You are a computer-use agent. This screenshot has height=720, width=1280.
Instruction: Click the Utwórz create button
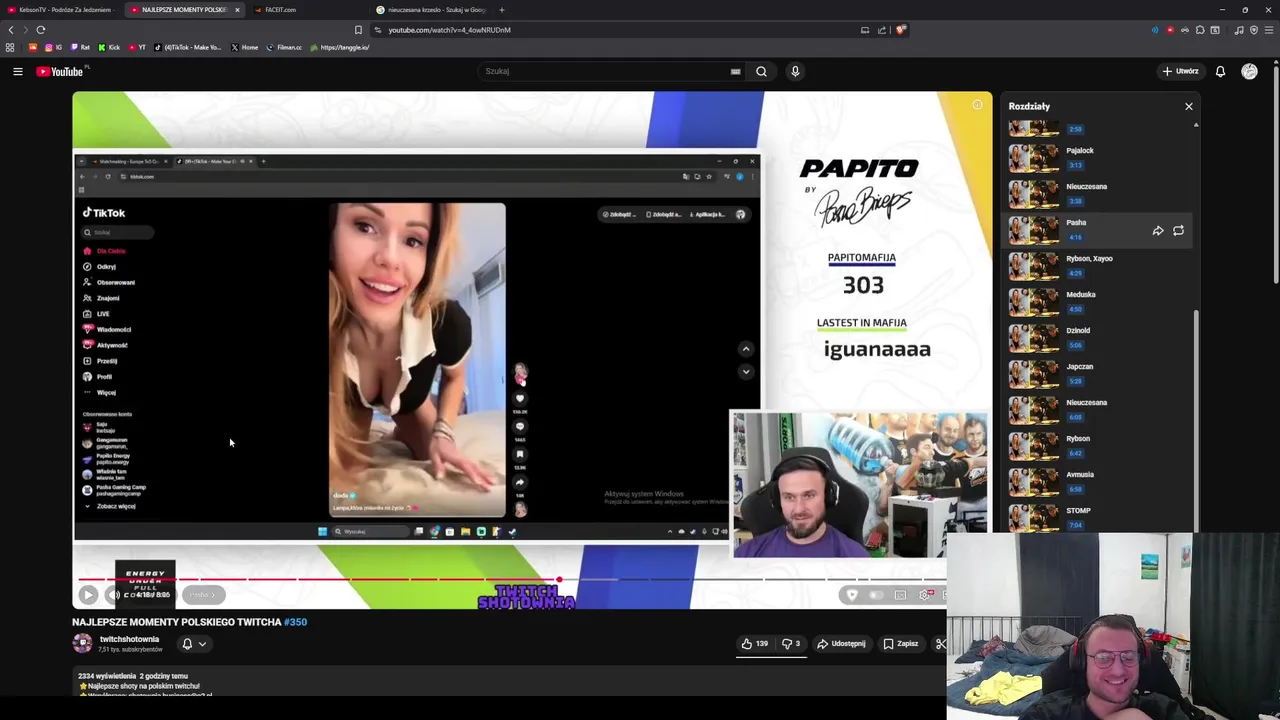(x=1180, y=71)
